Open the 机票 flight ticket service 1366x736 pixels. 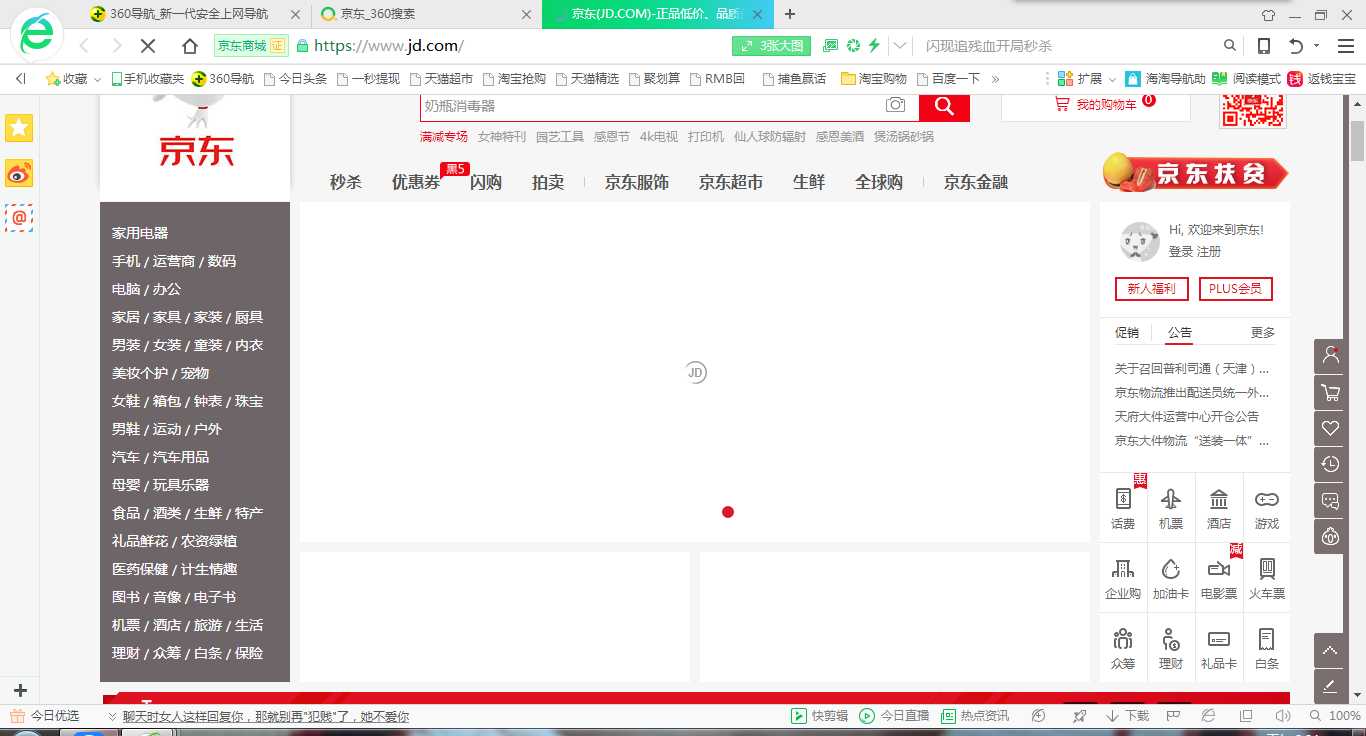point(1171,508)
